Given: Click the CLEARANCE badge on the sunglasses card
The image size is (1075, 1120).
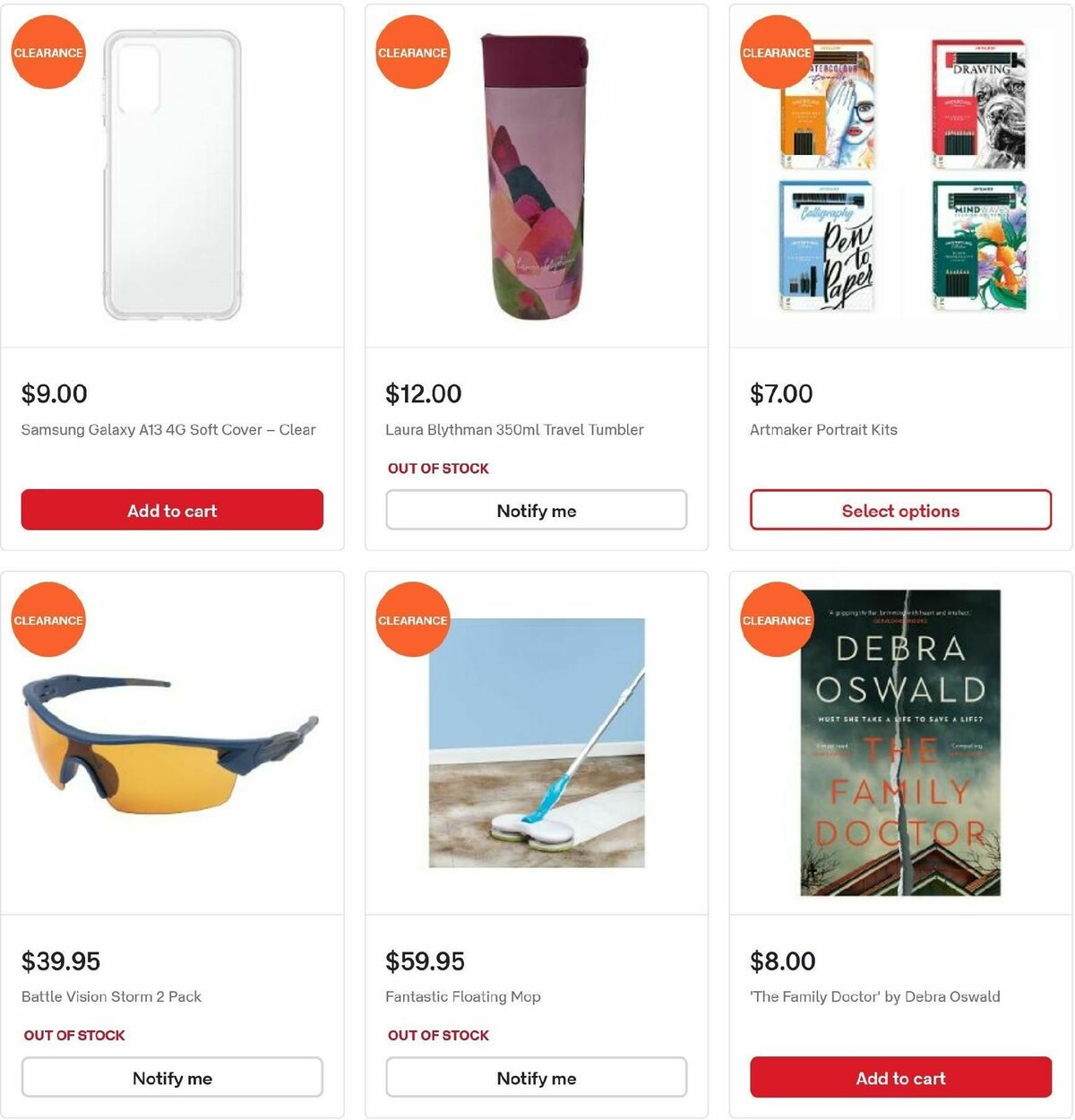Looking at the screenshot, I should tap(48, 619).
